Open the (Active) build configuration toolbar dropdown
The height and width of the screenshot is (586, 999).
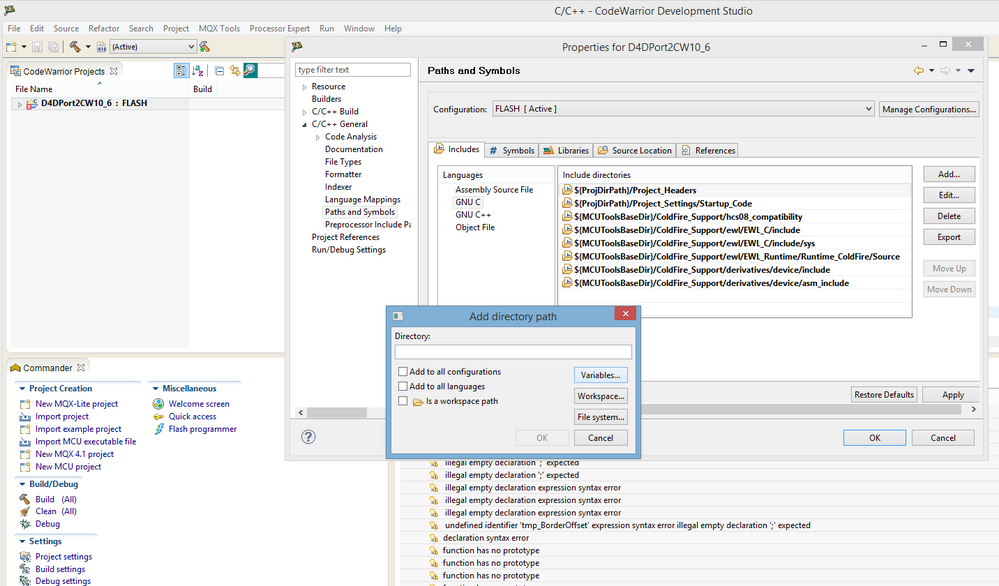[x=153, y=46]
